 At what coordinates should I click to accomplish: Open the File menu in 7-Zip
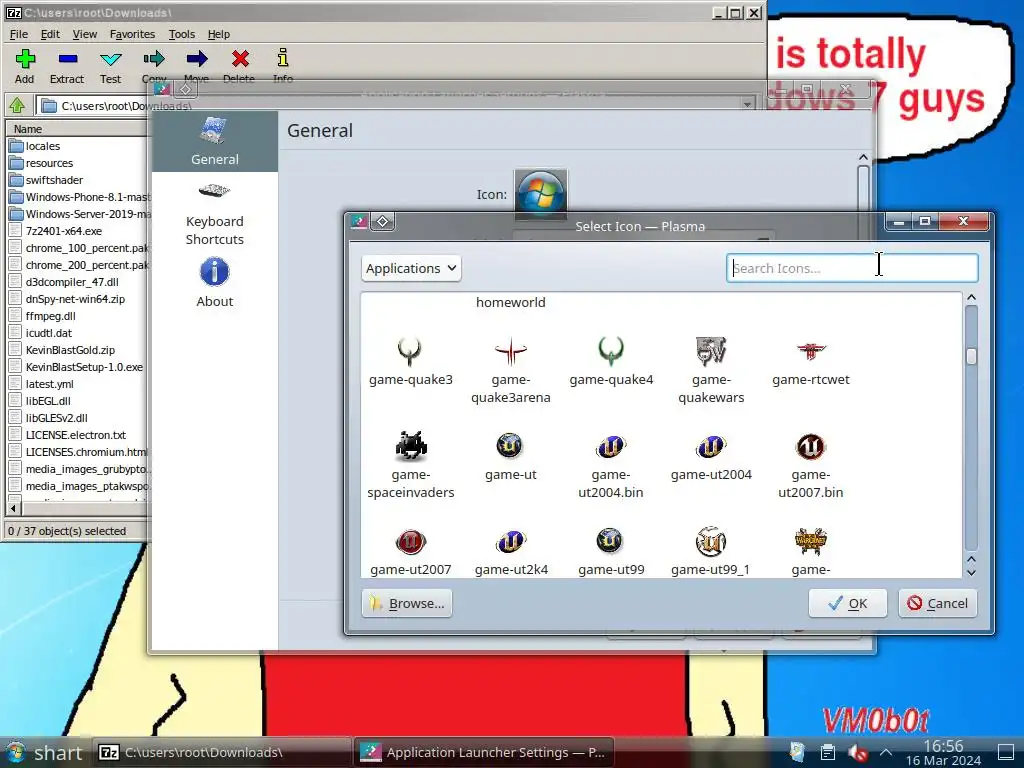[18, 34]
